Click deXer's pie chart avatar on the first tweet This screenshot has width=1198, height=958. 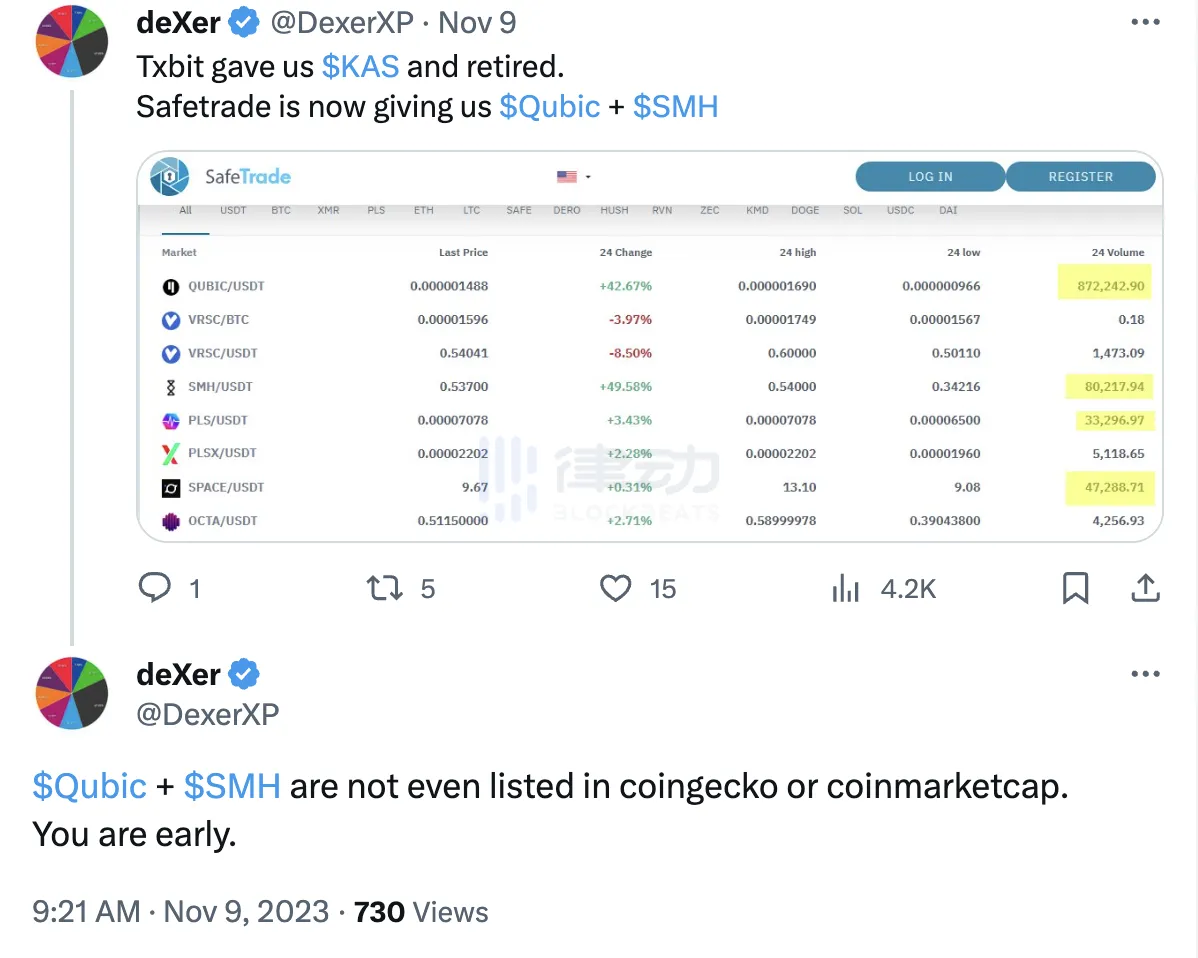[x=72, y=40]
